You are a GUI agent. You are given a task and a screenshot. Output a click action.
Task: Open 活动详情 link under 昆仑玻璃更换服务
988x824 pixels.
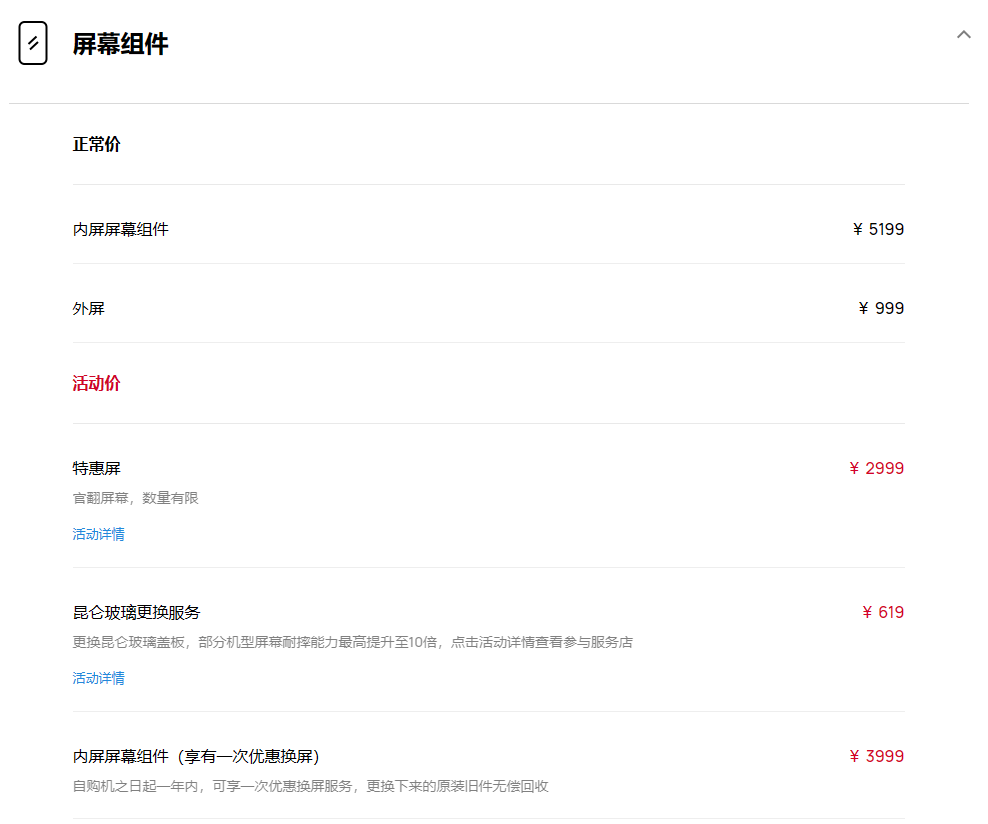[x=98, y=678]
